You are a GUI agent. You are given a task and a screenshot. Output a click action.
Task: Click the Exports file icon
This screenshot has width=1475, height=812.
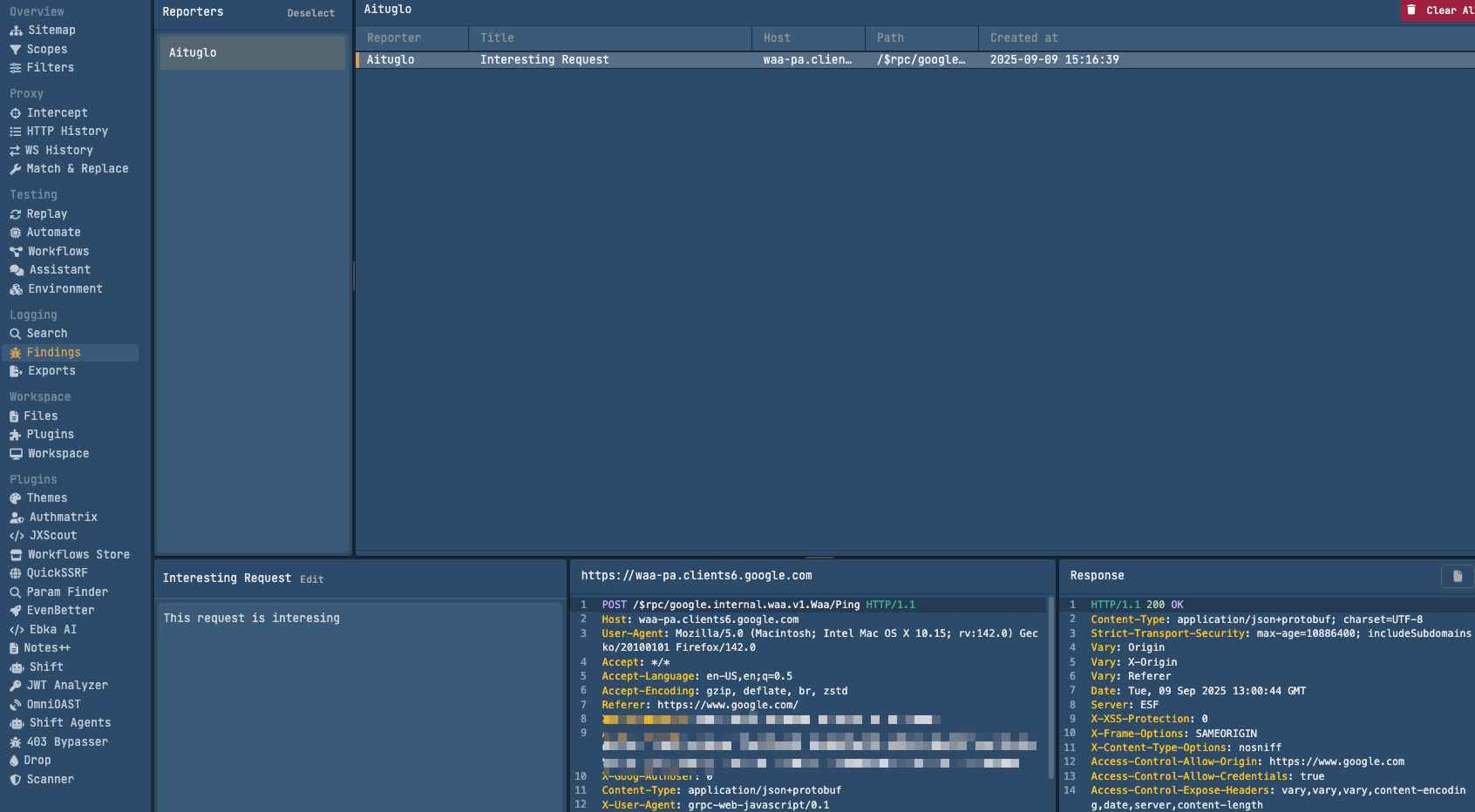16,371
